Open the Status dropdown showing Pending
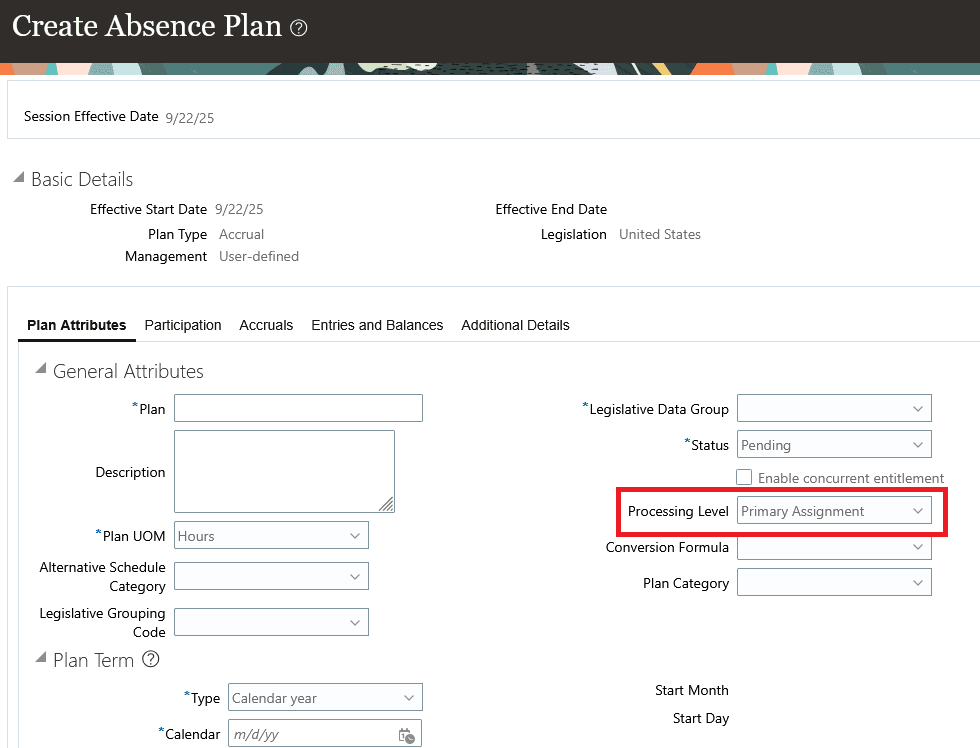980x748 pixels. [x=919, y=444]
